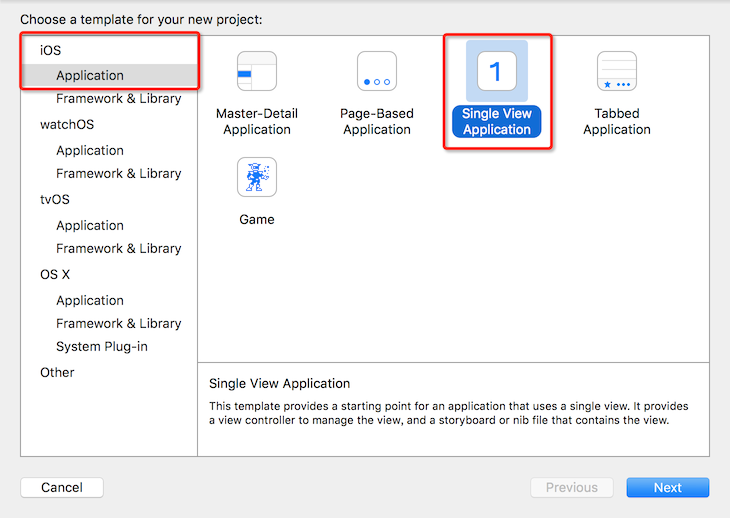Click the 'Single View Application' description heading
The height and width of the screenshot is (518, 730).
point(279,383)
